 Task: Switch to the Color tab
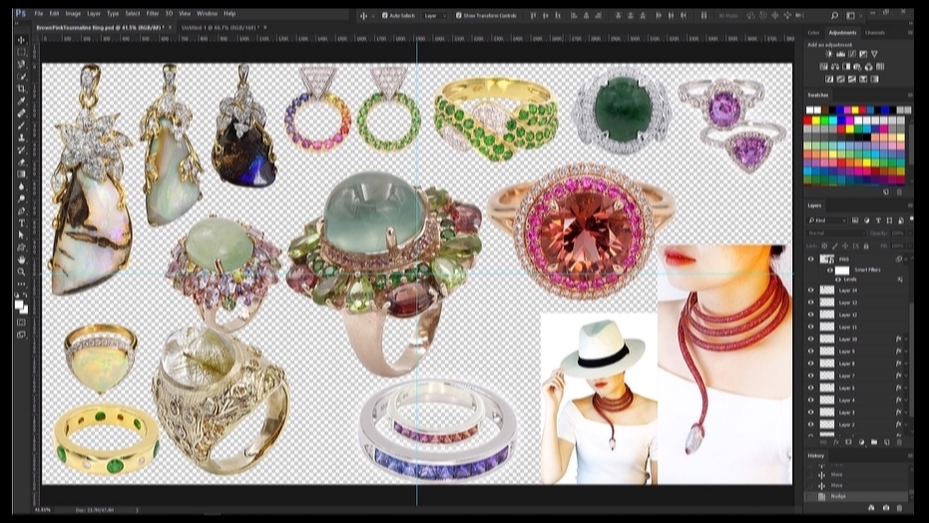click(x=813, y=33)
